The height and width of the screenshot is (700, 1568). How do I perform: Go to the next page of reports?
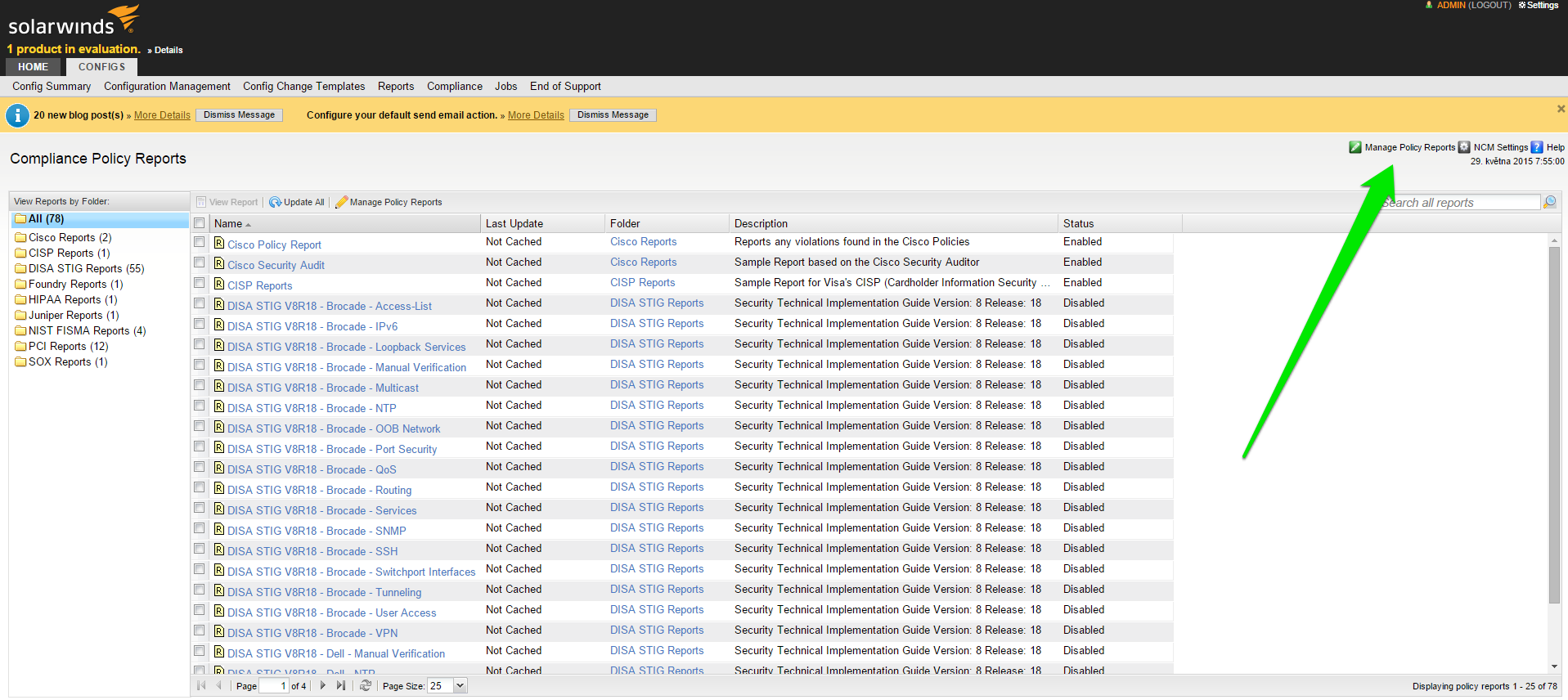pos(323,685)
